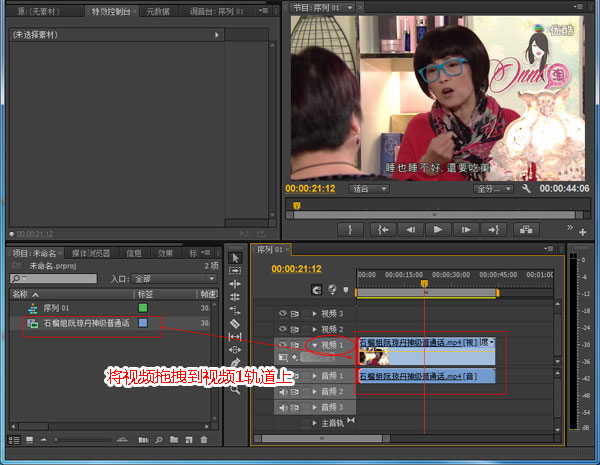Click the timeline add marker icon
600x465 pixels.
[346, 290]
